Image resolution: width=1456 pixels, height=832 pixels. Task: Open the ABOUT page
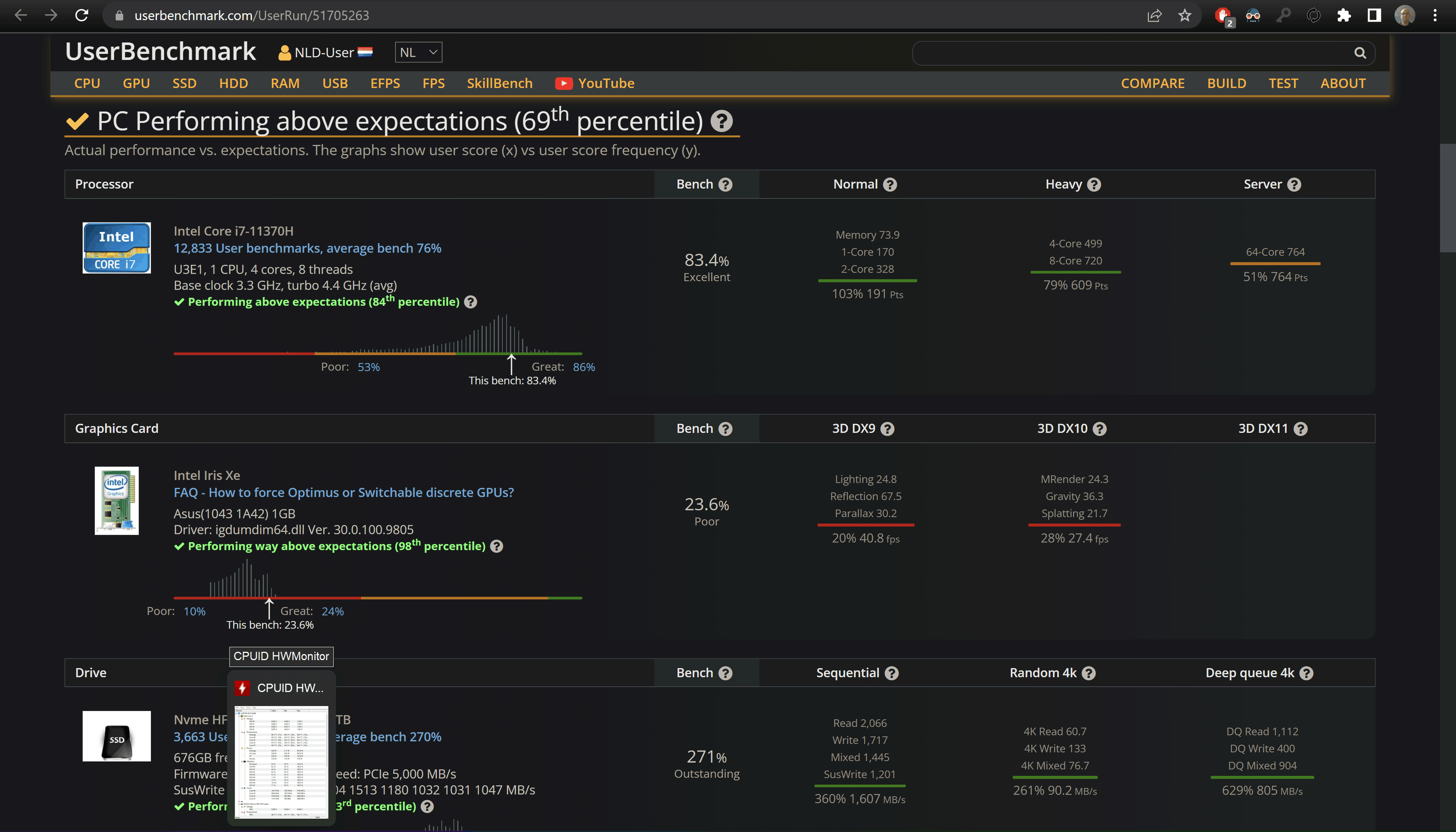1343,83
